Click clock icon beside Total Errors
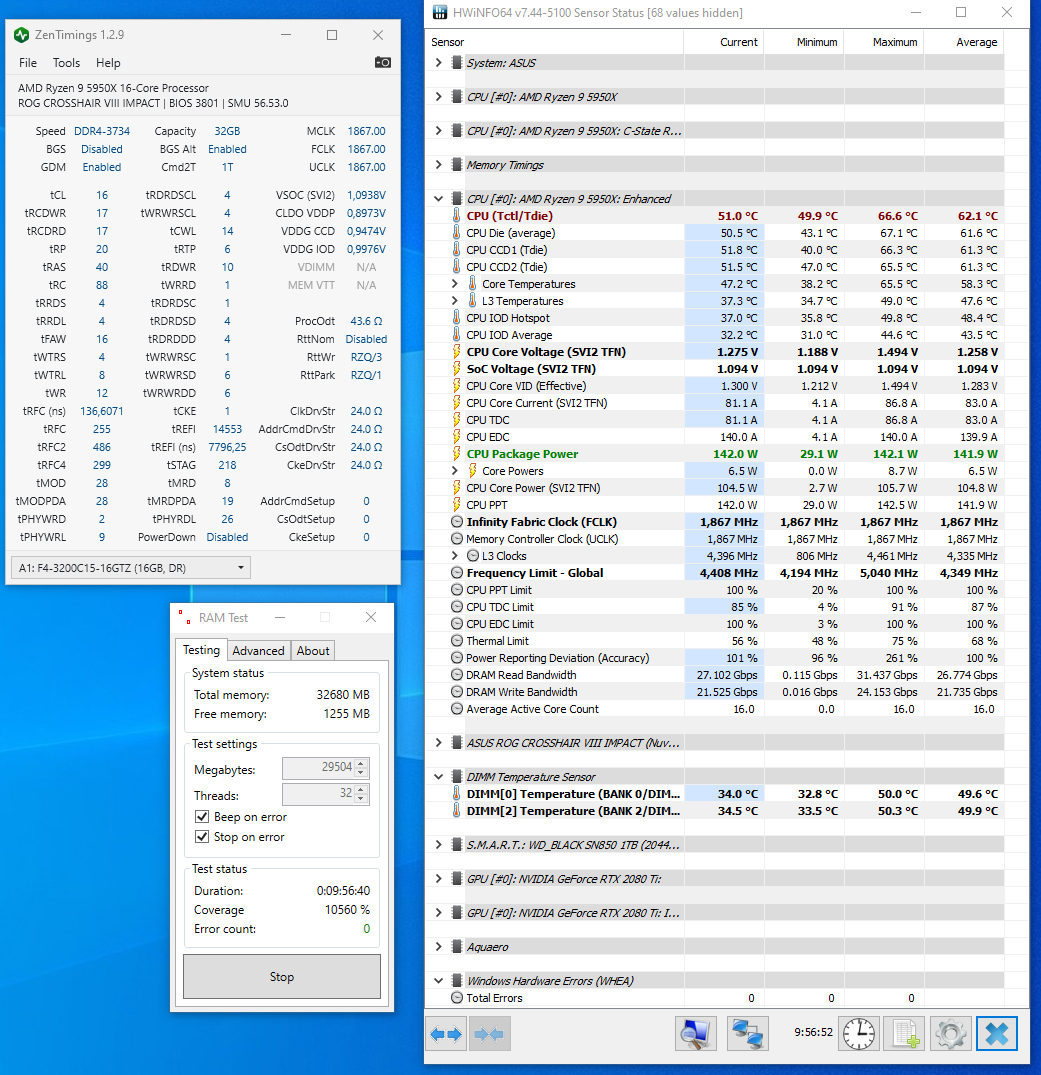Viewport: 1041px width, 1075px height. pos(457,998)
